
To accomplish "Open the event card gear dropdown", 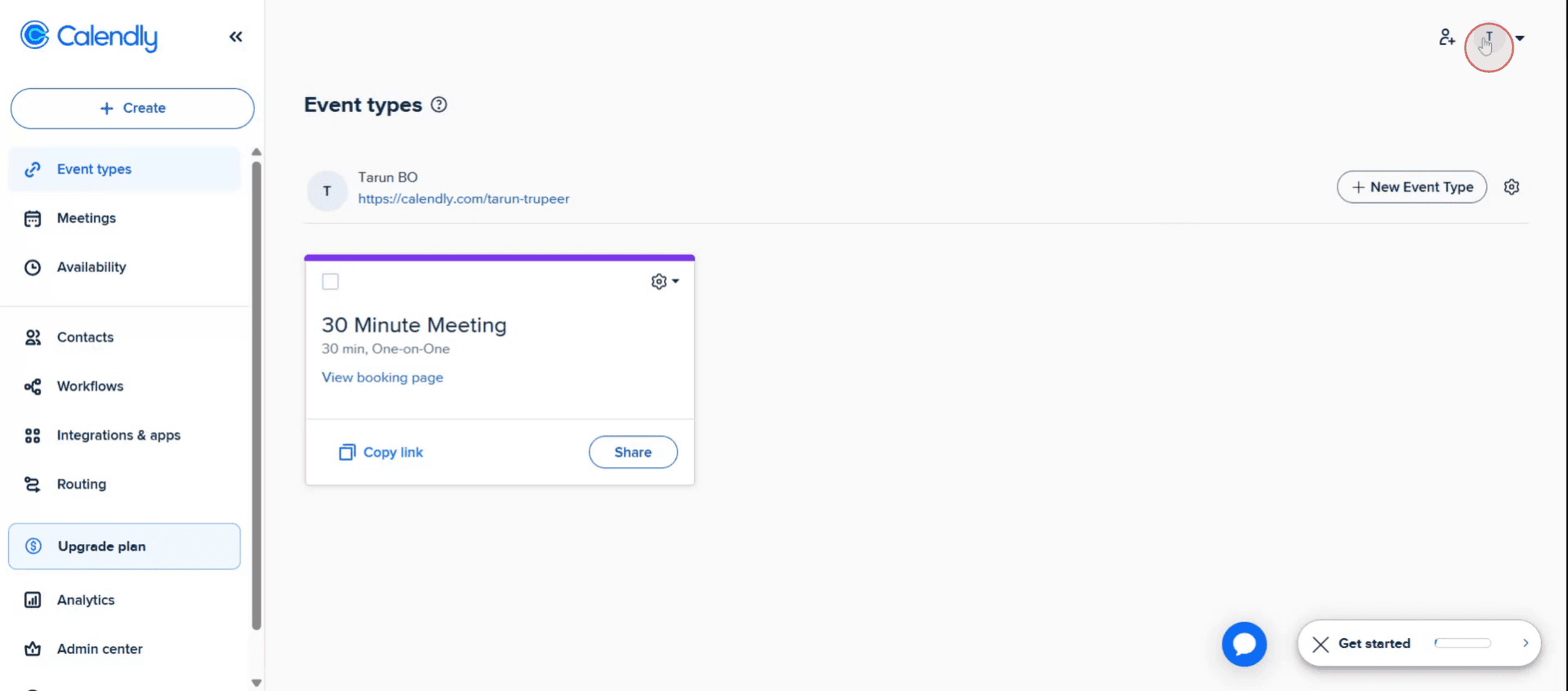I will click(x=665, y=281).
